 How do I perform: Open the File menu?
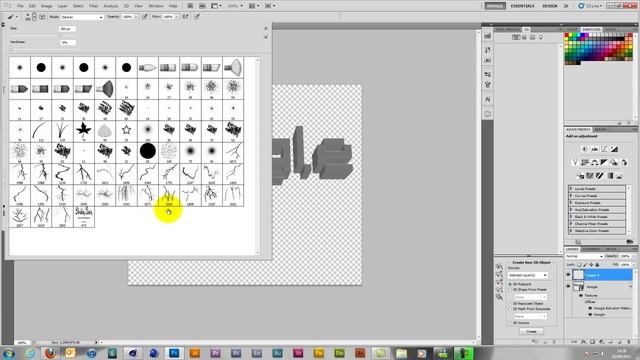[x=20, y=6]
